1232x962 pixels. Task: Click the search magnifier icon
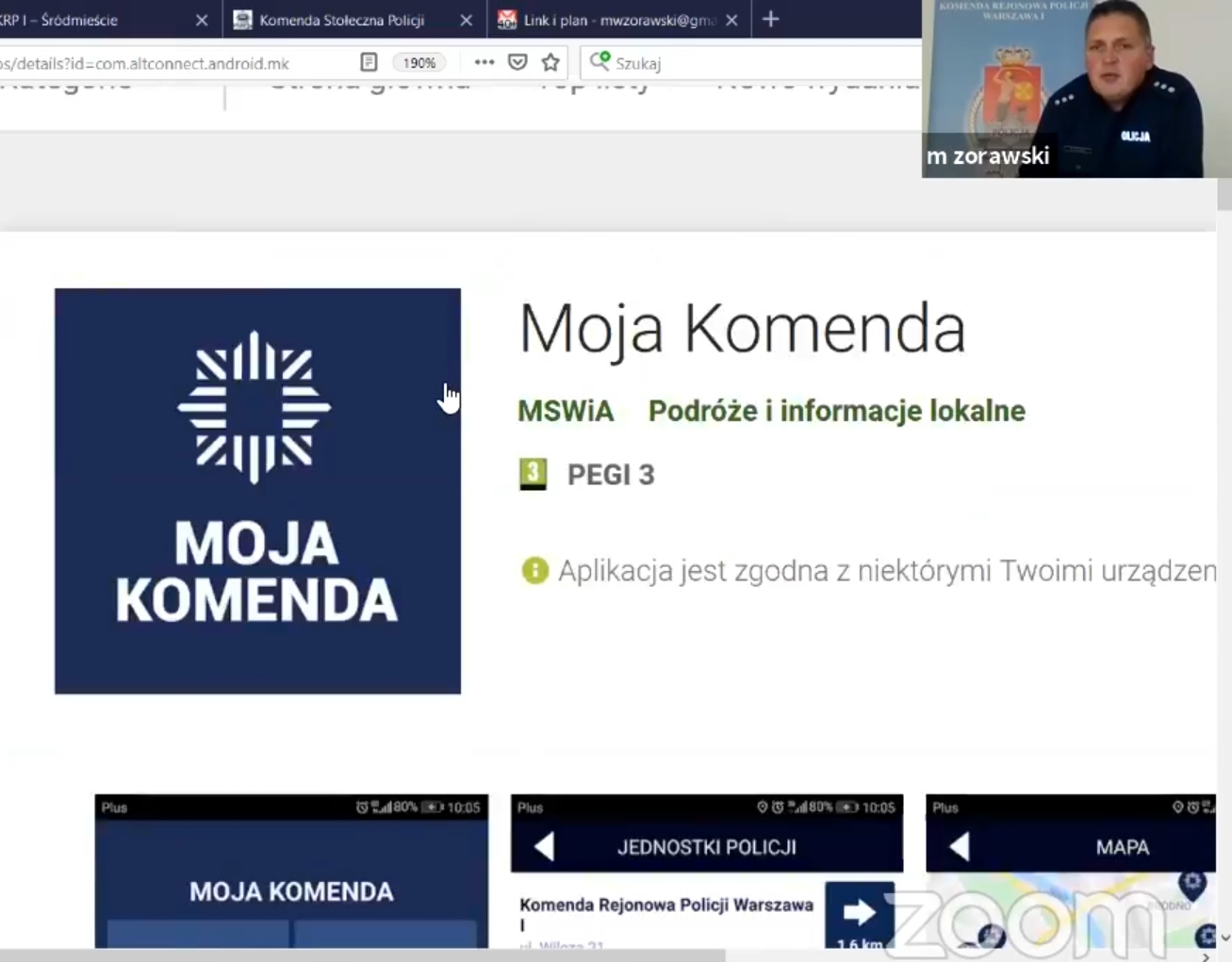point(600,62)
